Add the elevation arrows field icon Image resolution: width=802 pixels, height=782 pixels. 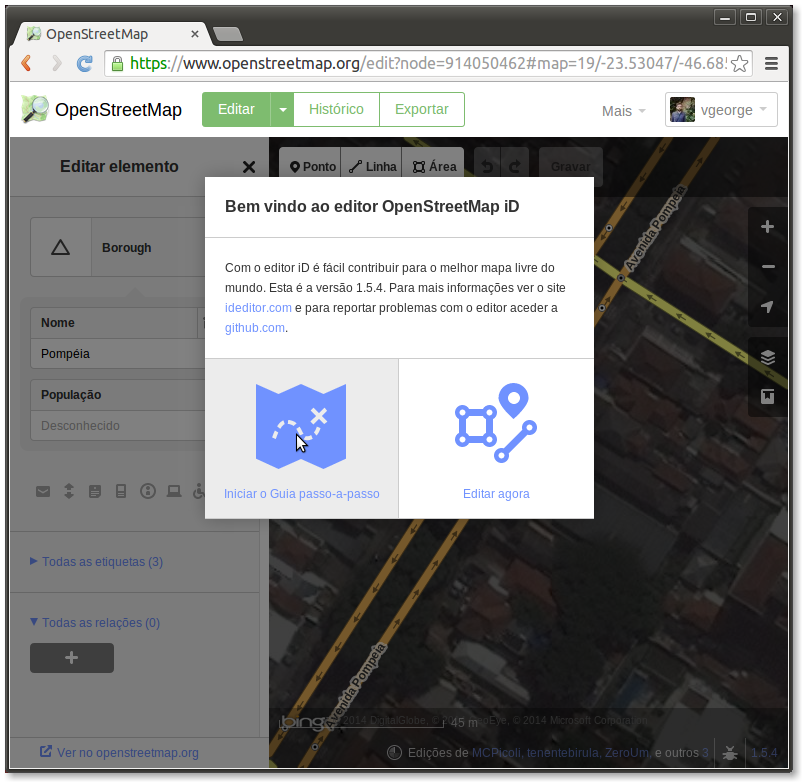pos(69,491)
